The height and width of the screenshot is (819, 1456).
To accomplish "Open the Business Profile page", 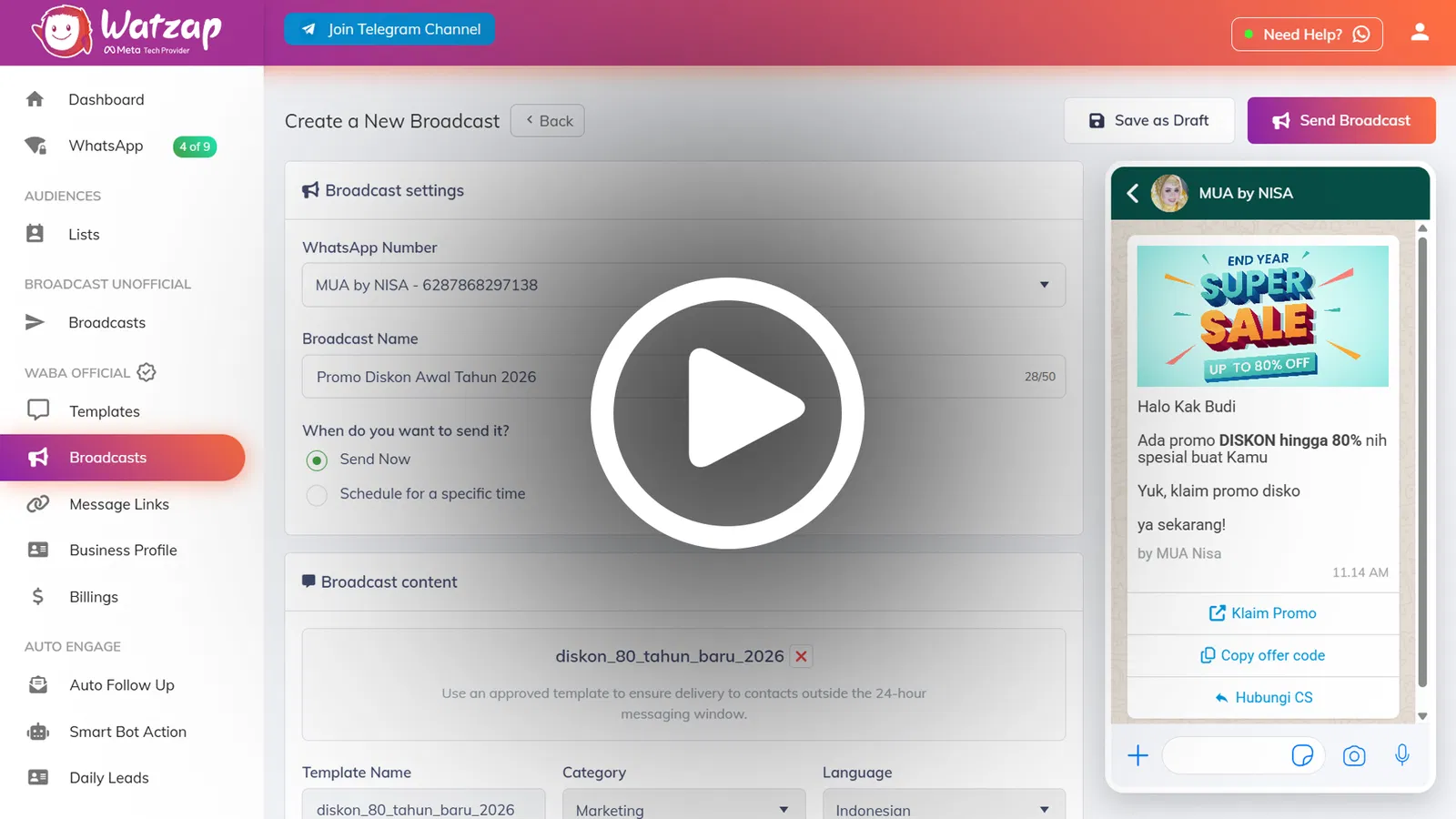I will coord(123,550).
